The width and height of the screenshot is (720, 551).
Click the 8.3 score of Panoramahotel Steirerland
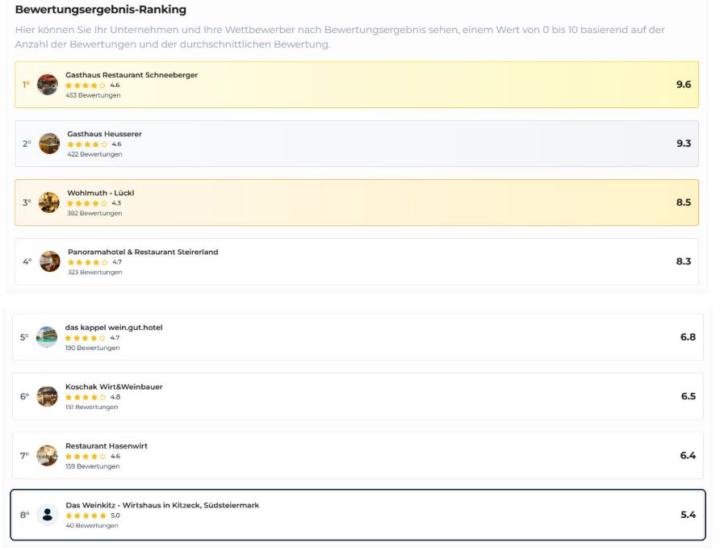click(683, 261)
